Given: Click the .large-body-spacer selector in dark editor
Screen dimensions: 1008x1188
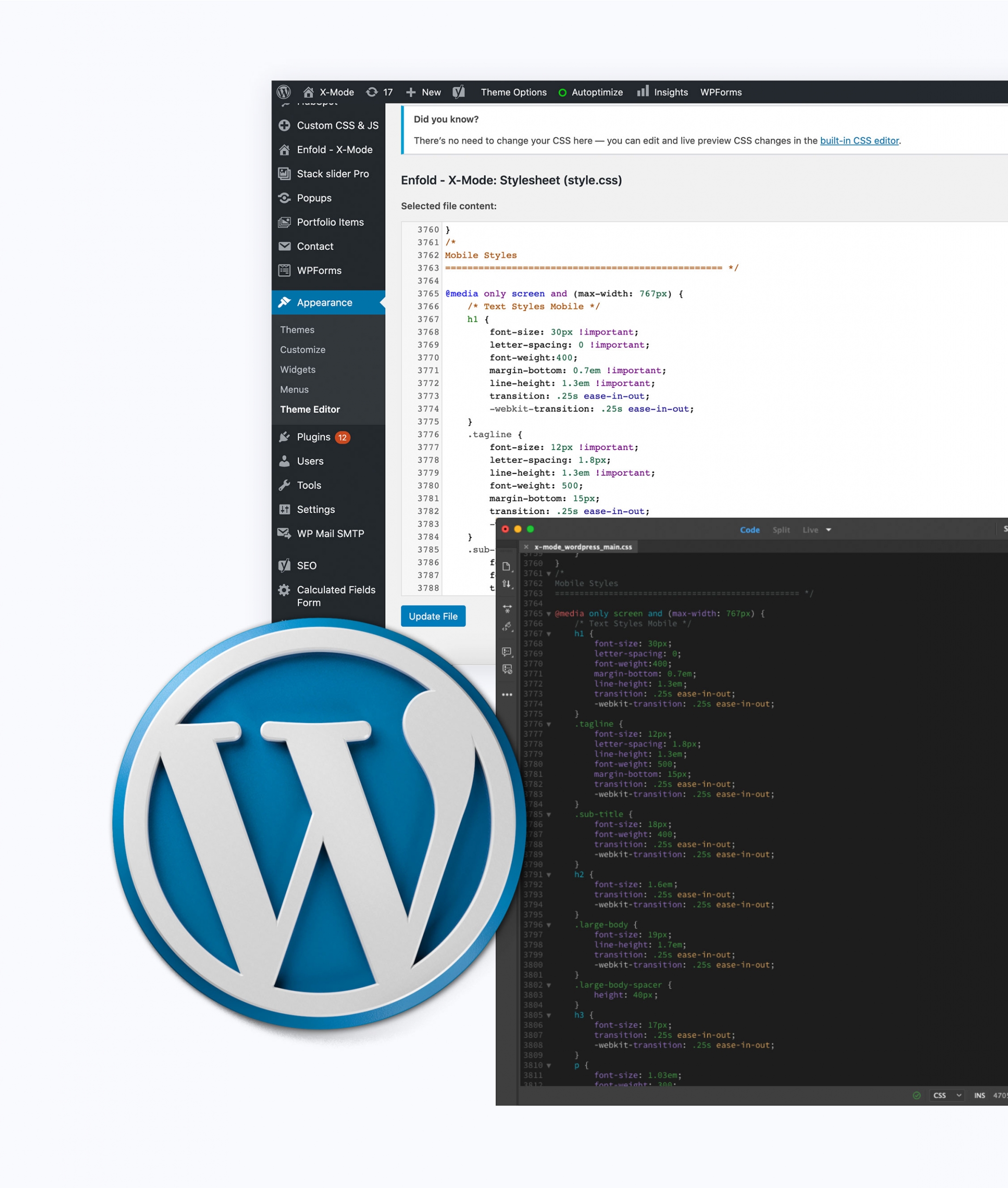Looking at the screenshot, I should coord(618,985).
